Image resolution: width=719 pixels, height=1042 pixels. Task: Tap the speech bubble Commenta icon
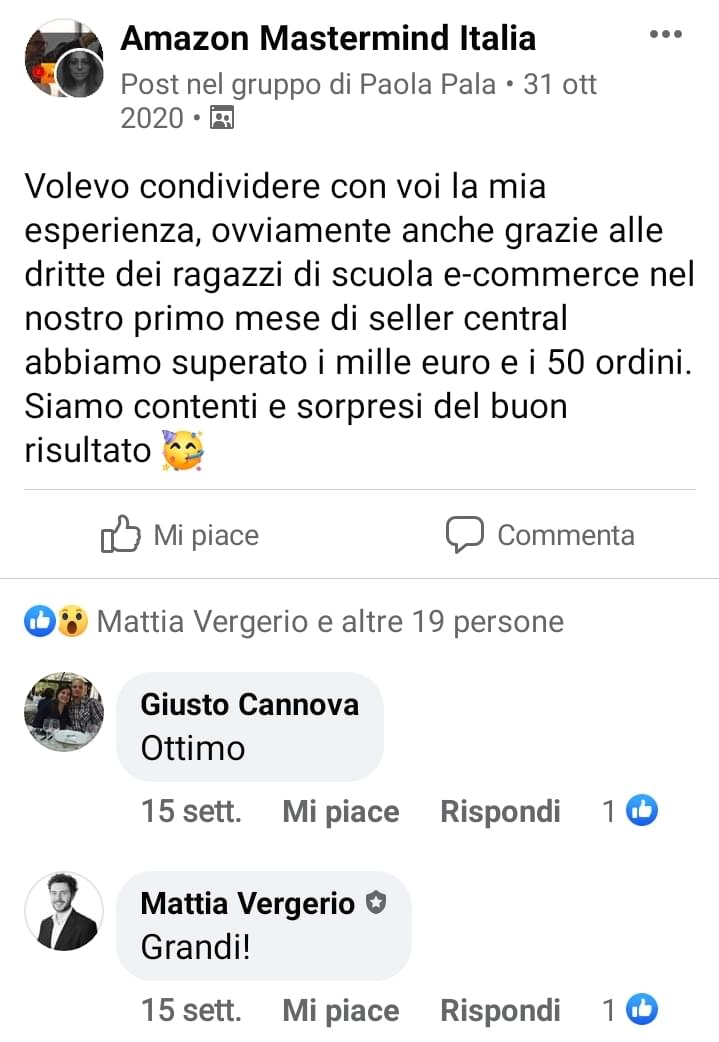click(x=464, y=534)
